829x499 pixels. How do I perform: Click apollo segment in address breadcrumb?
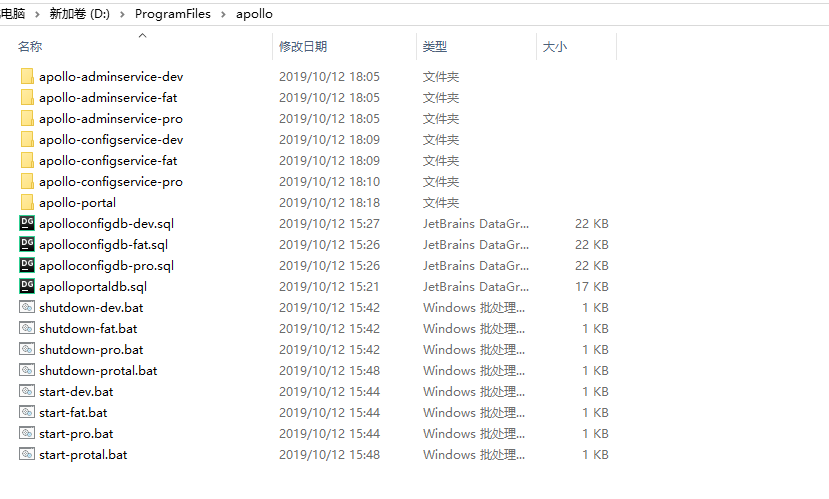[254, 14]
